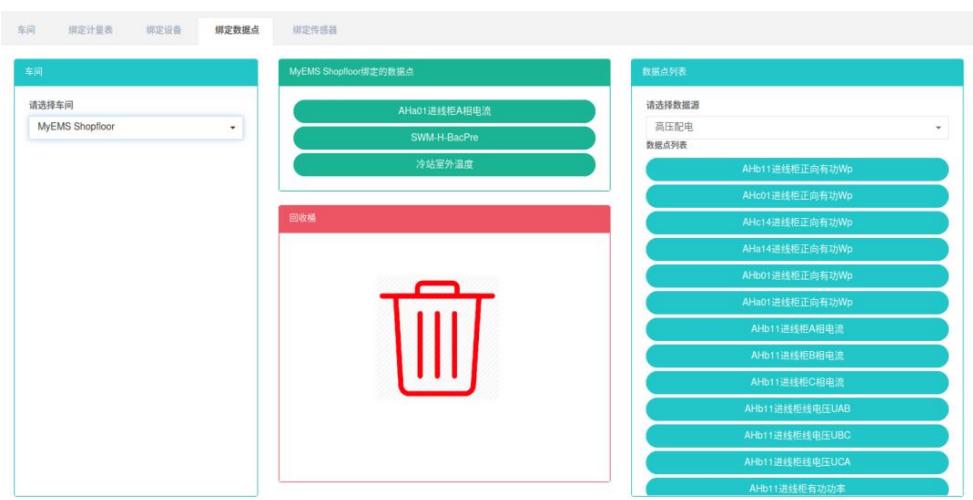The height and width of the screenshot is (500, 973).
Task: Switch to the 绑定计量表 tab
Action: pos(90,30)
